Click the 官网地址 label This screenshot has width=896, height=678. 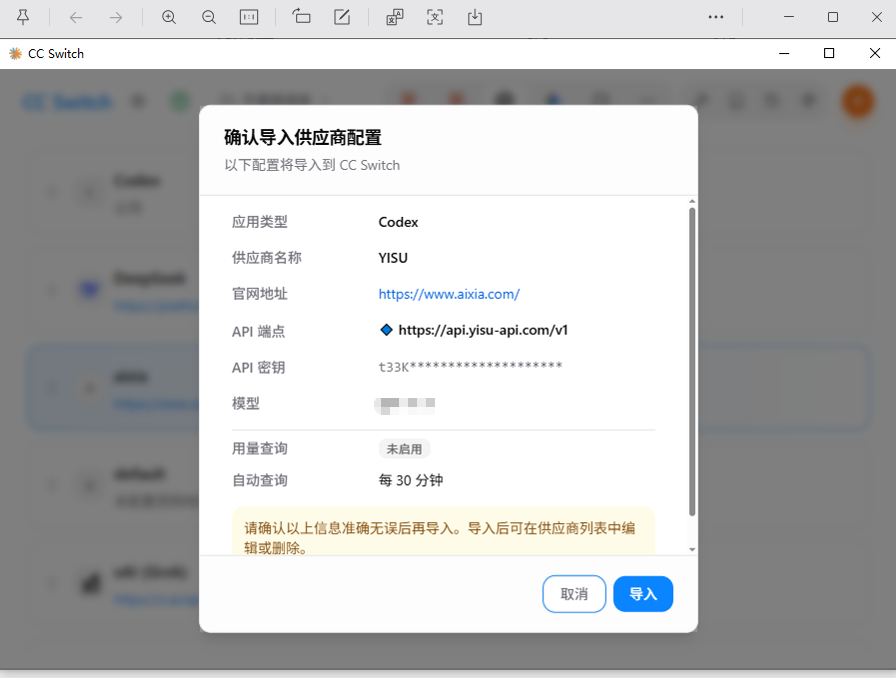[259, 294]
